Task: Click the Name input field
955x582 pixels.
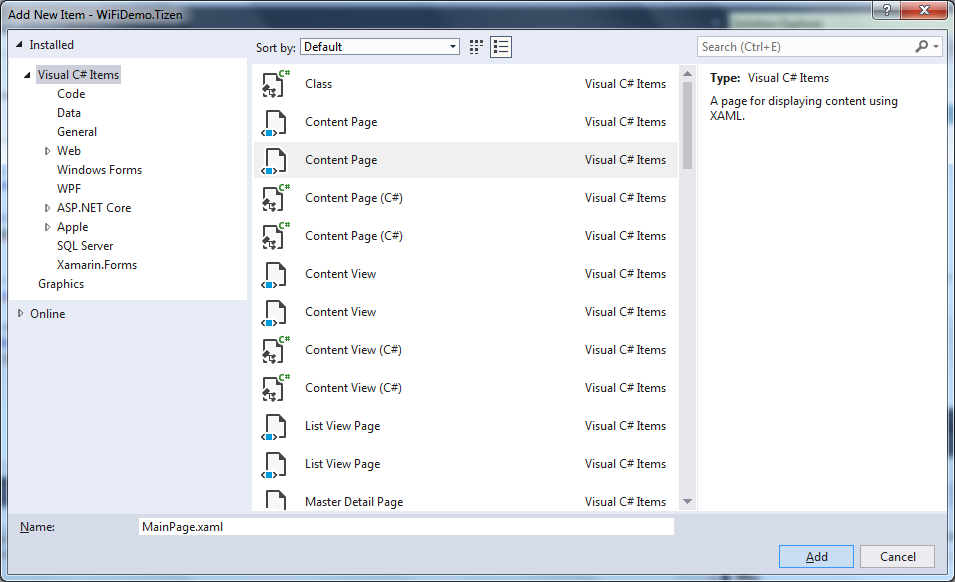Action: click(x=405, y=527)
